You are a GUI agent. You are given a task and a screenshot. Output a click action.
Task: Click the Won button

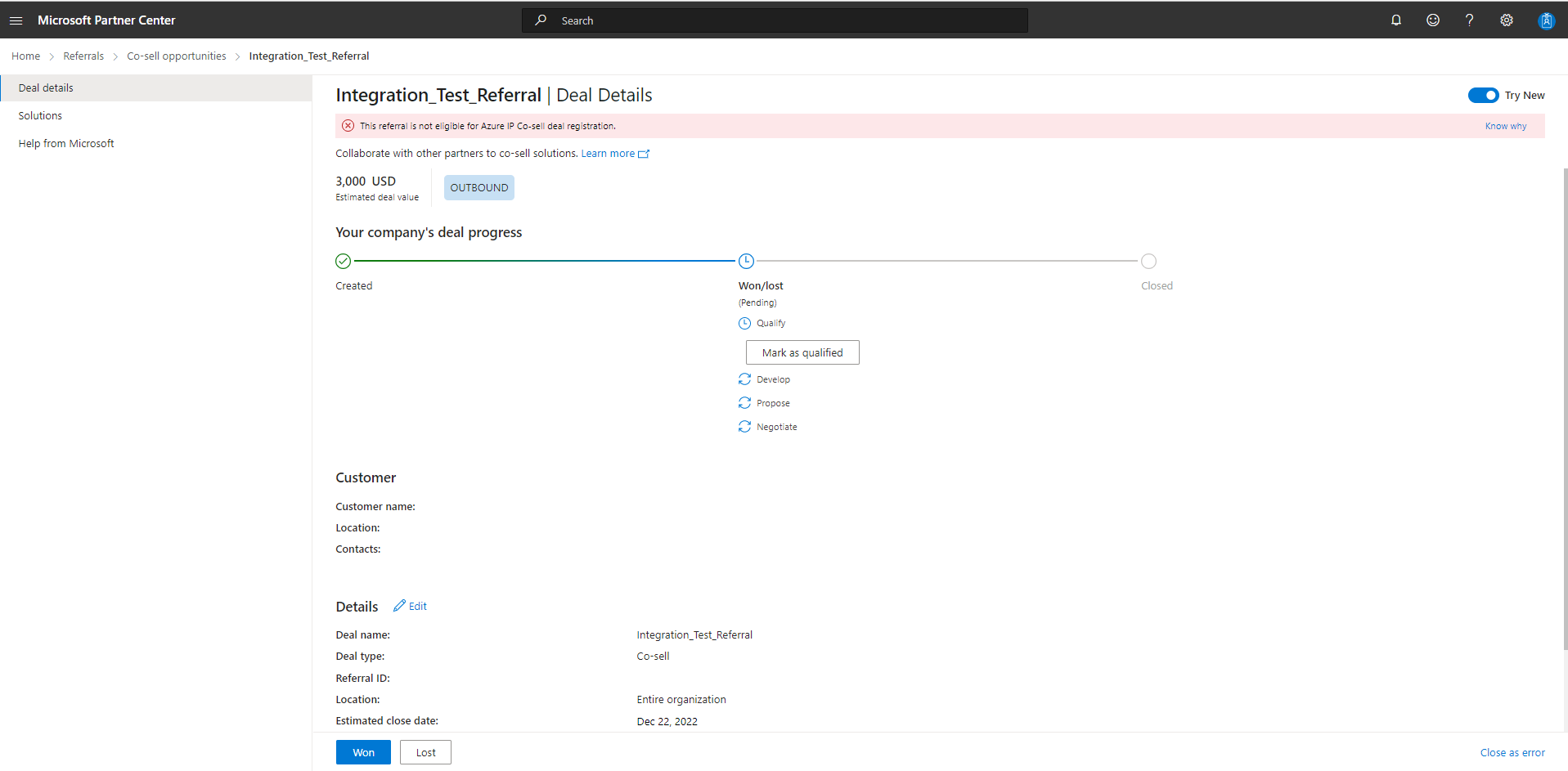click(363, 752)
